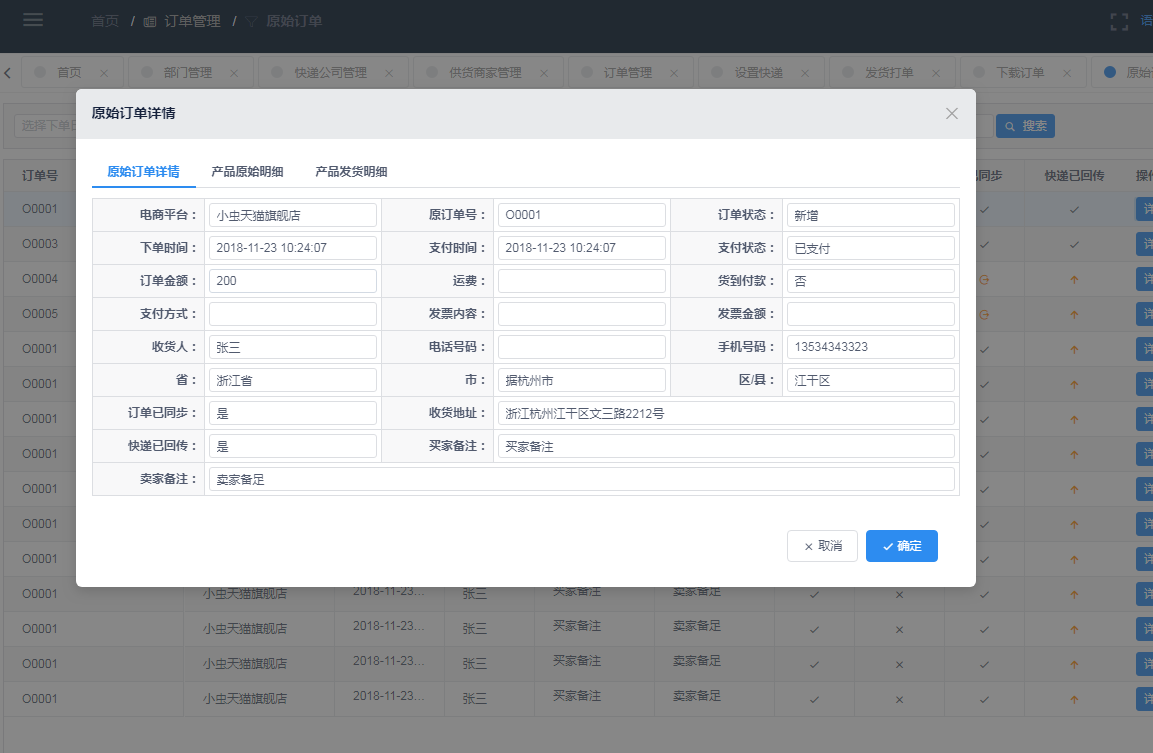Close the 快递公司管理 tab
The height and width of the screenshot is (753, 1153).
pyautogui.click(x=389, y=73)
